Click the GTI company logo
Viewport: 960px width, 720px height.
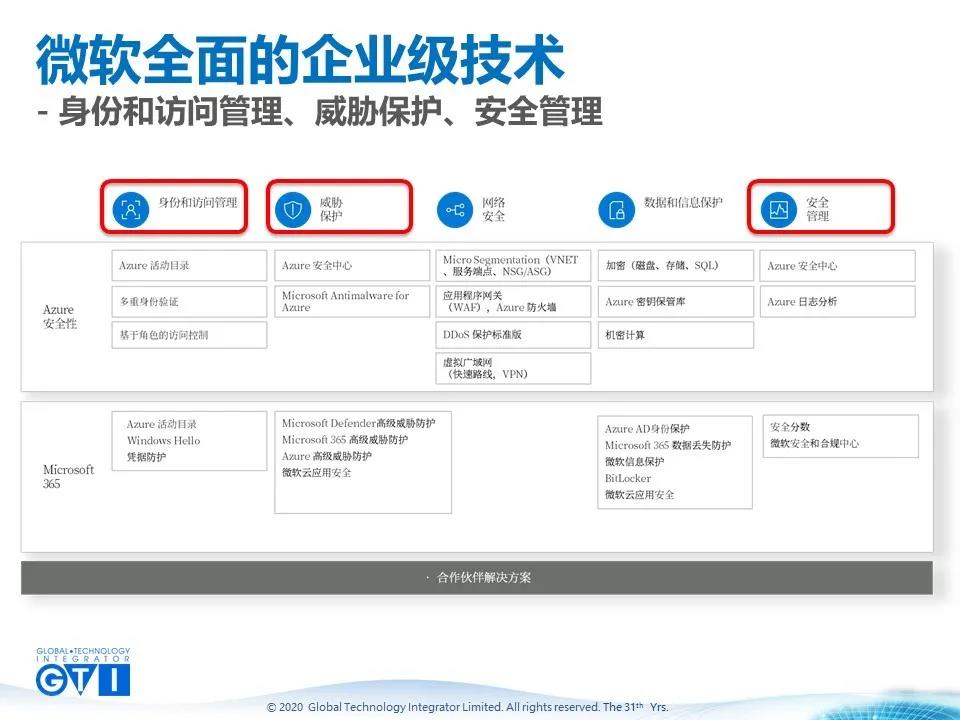pos(83,672)
